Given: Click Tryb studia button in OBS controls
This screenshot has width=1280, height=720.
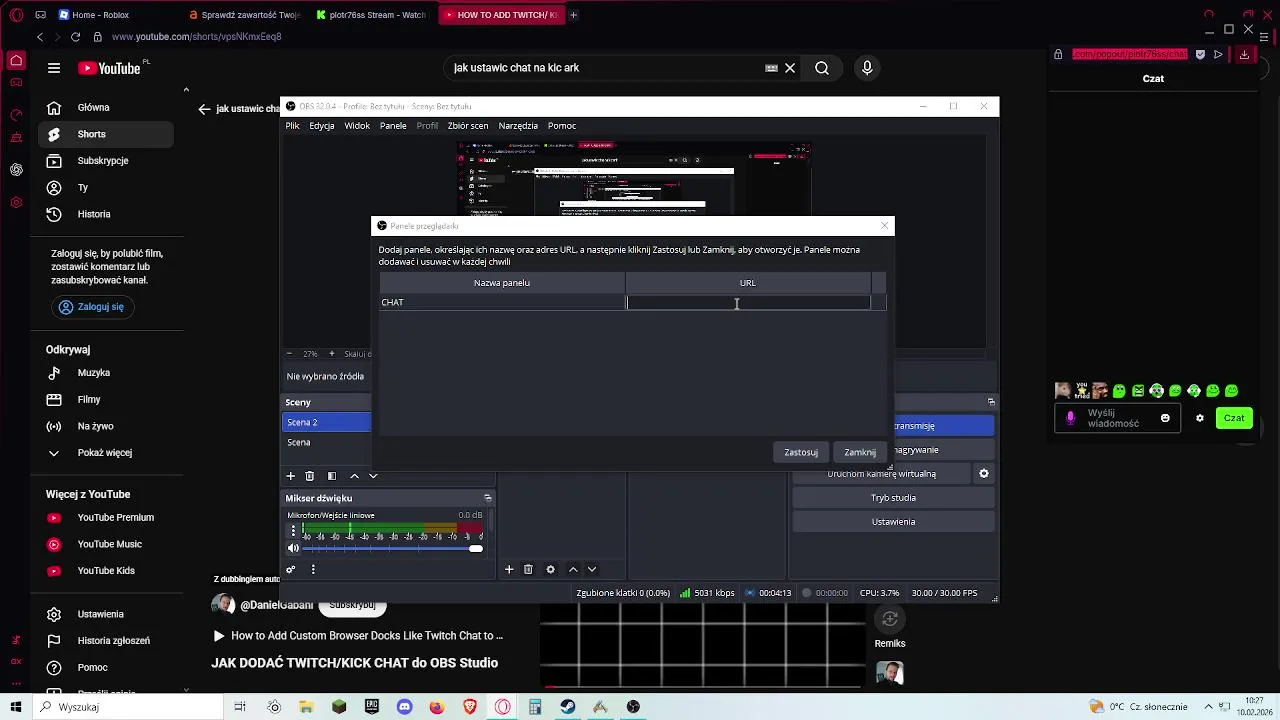Looking at the screenshot, I should (x=893, y=498).
